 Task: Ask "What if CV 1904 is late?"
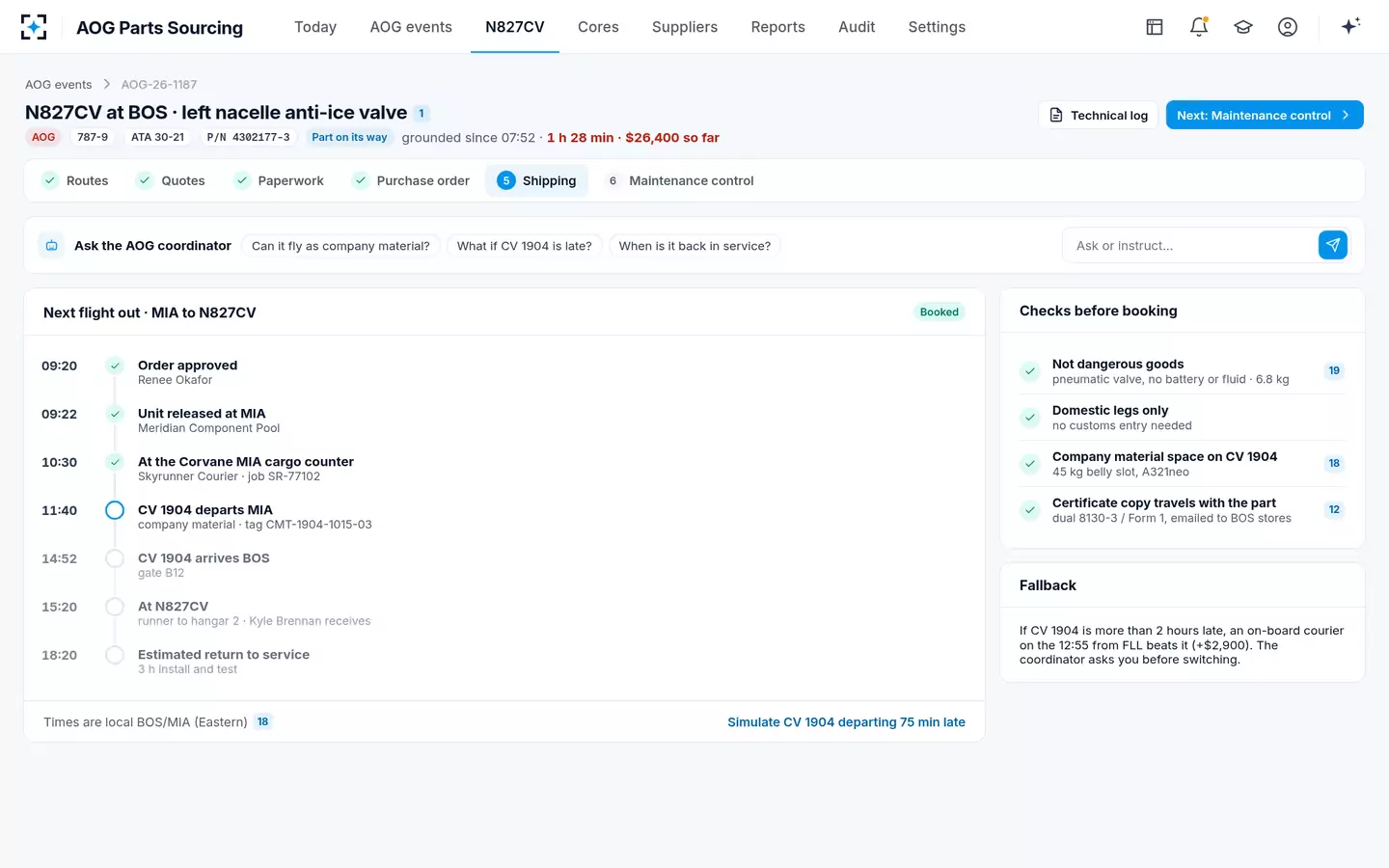pos(525,246)
